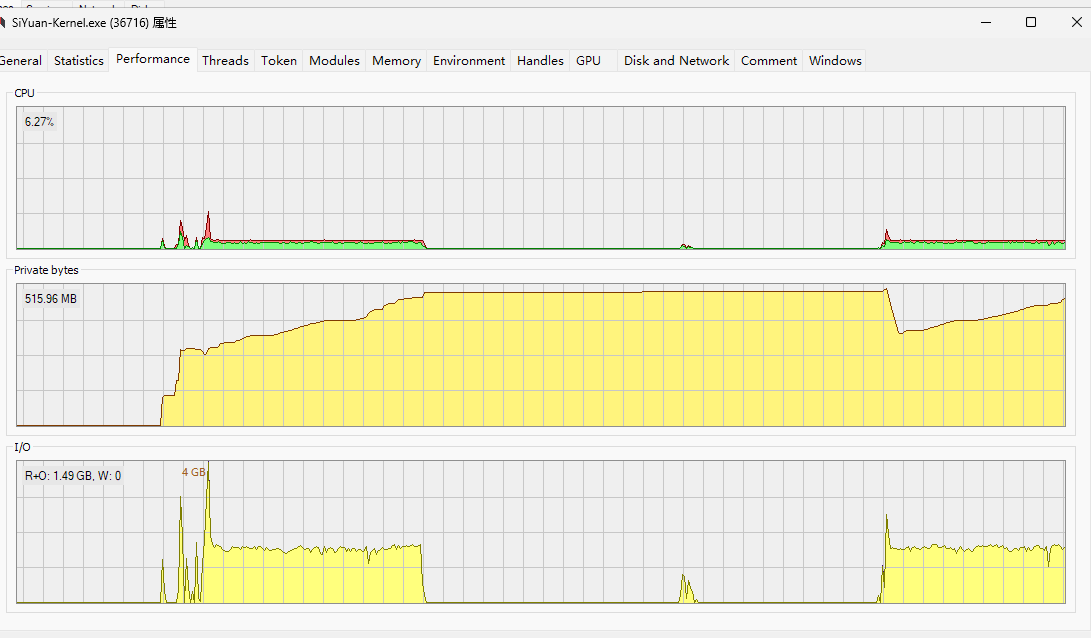Click the SiYuan-Kernel app icon in title bar
The height and width of the screenshot is (638, 1091).
[4, 23]
